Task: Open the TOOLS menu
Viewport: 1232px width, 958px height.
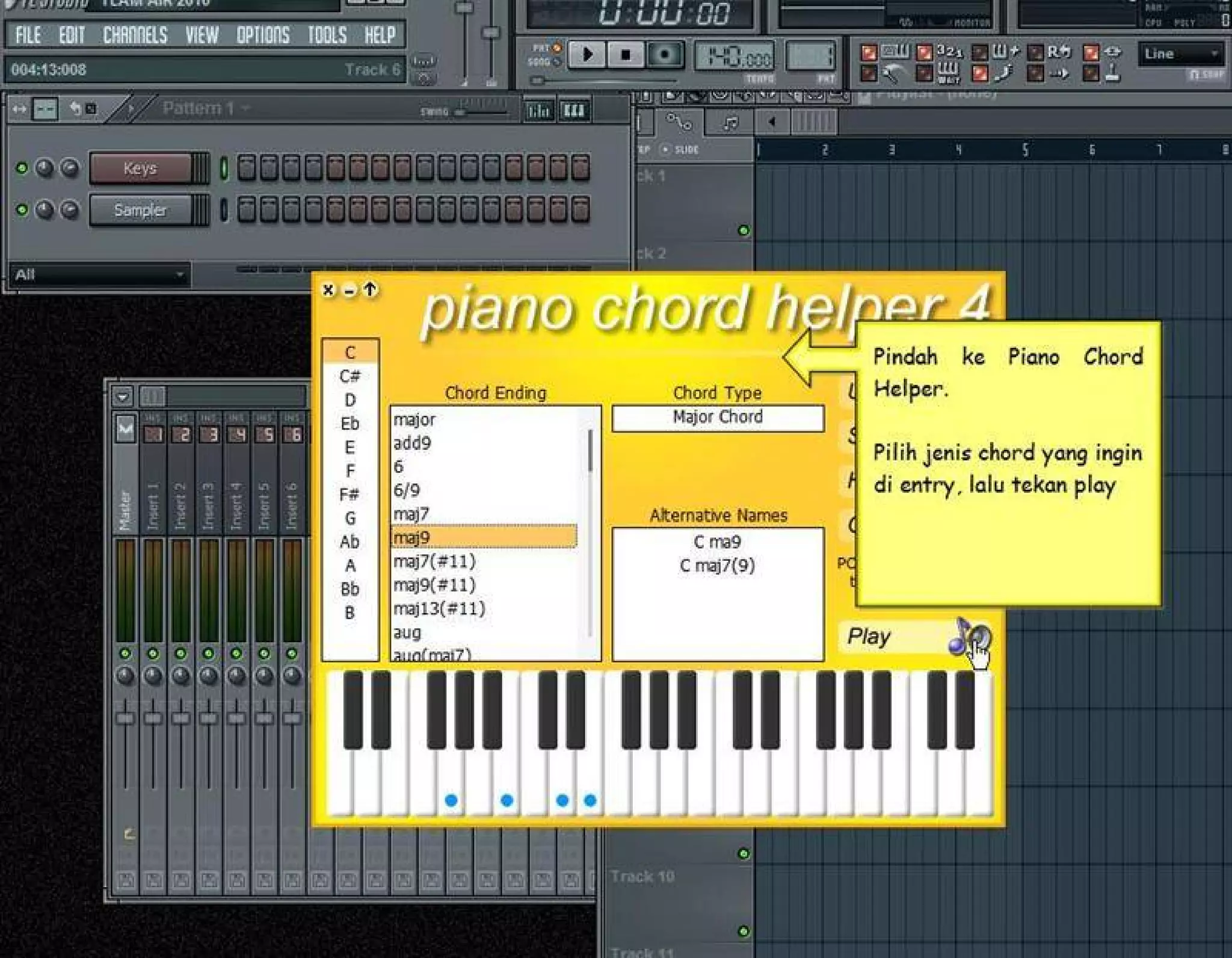Action: [x=327, y=36]
